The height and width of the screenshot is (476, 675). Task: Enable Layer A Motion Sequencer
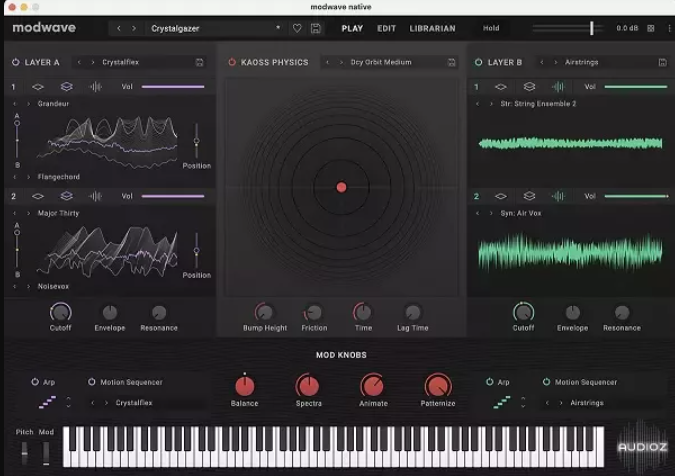click(91, 382)
